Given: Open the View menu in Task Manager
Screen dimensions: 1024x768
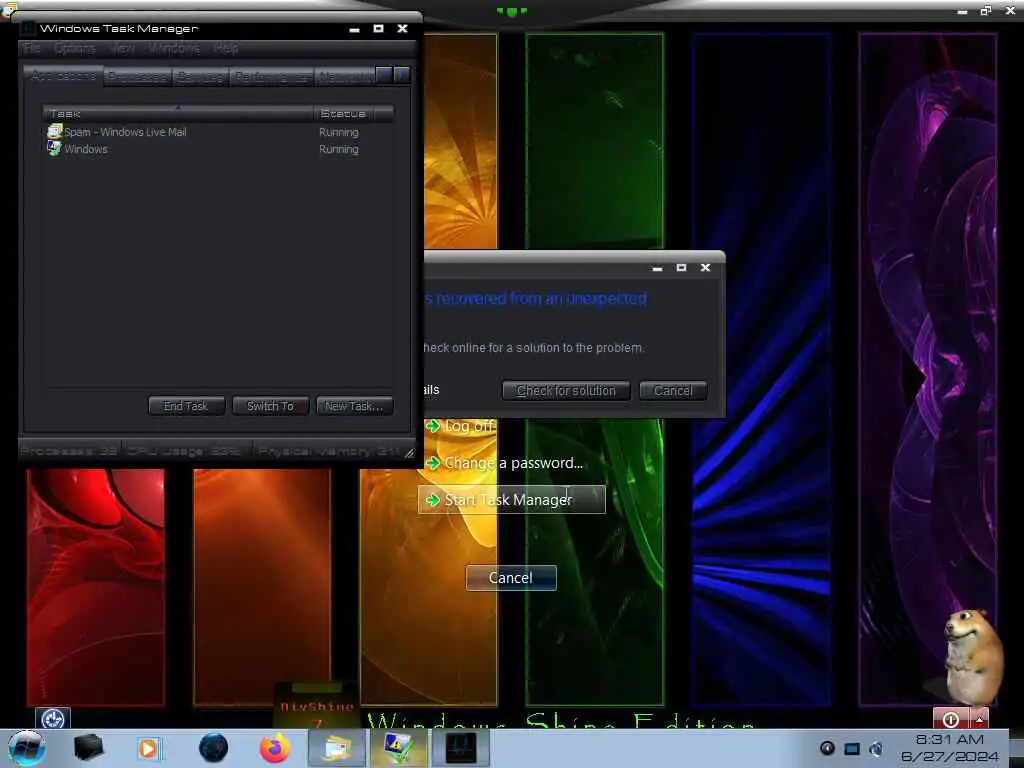Looking at the screenshot, I should tap(122, 48).
